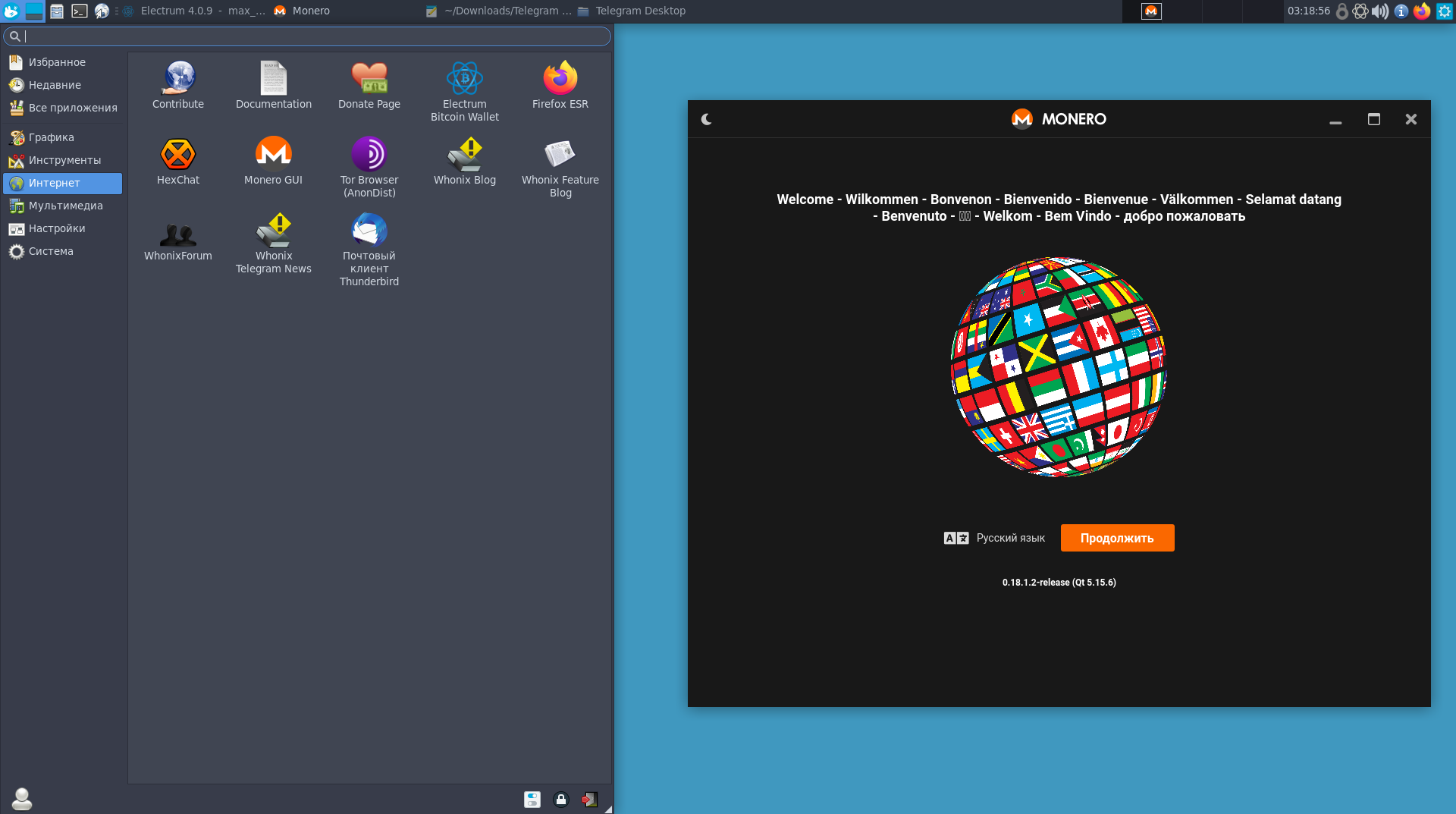Viewport: 1456px width, 814px height.
Task: Open the Система category
Action: pyautogui.click(x=63, y=251)
